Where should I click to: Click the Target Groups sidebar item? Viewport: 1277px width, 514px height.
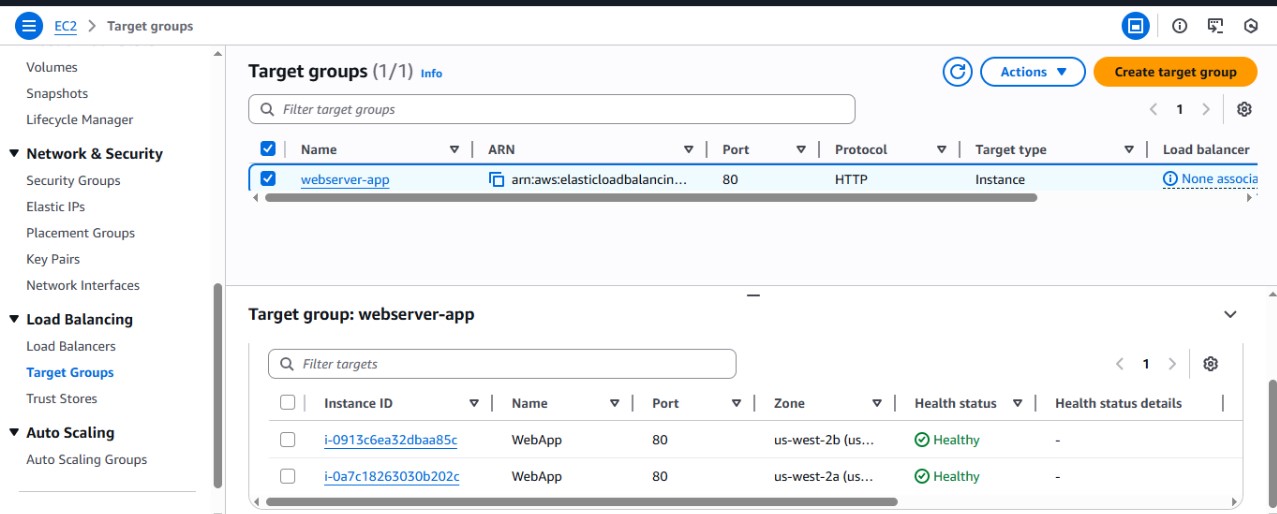[70, 372]
